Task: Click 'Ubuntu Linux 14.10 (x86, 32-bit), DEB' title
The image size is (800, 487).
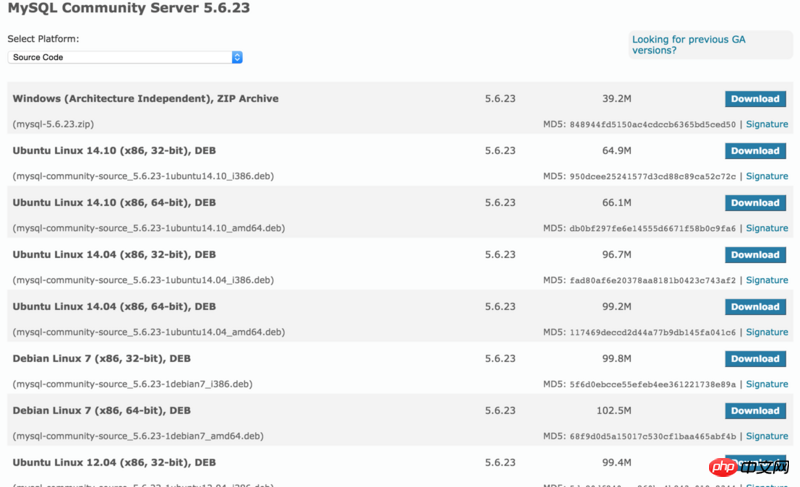Action: pos(114,150)
